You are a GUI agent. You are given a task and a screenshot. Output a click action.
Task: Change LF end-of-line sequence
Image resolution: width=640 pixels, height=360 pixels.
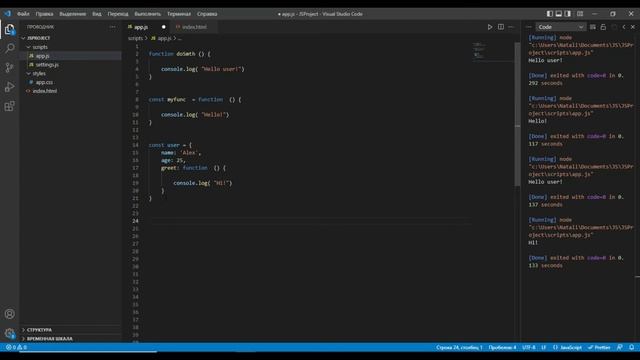coord(544,347)
